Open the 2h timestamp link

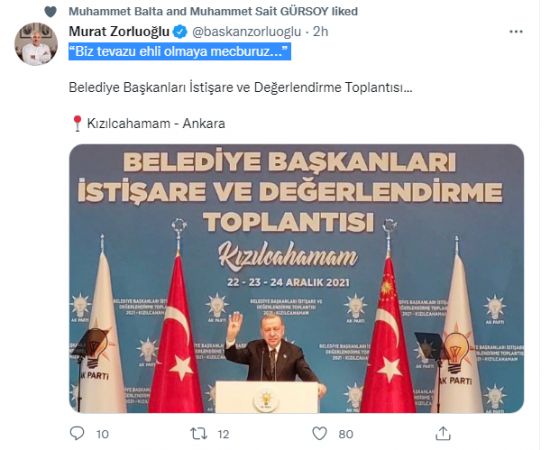(x=320, y=32)
